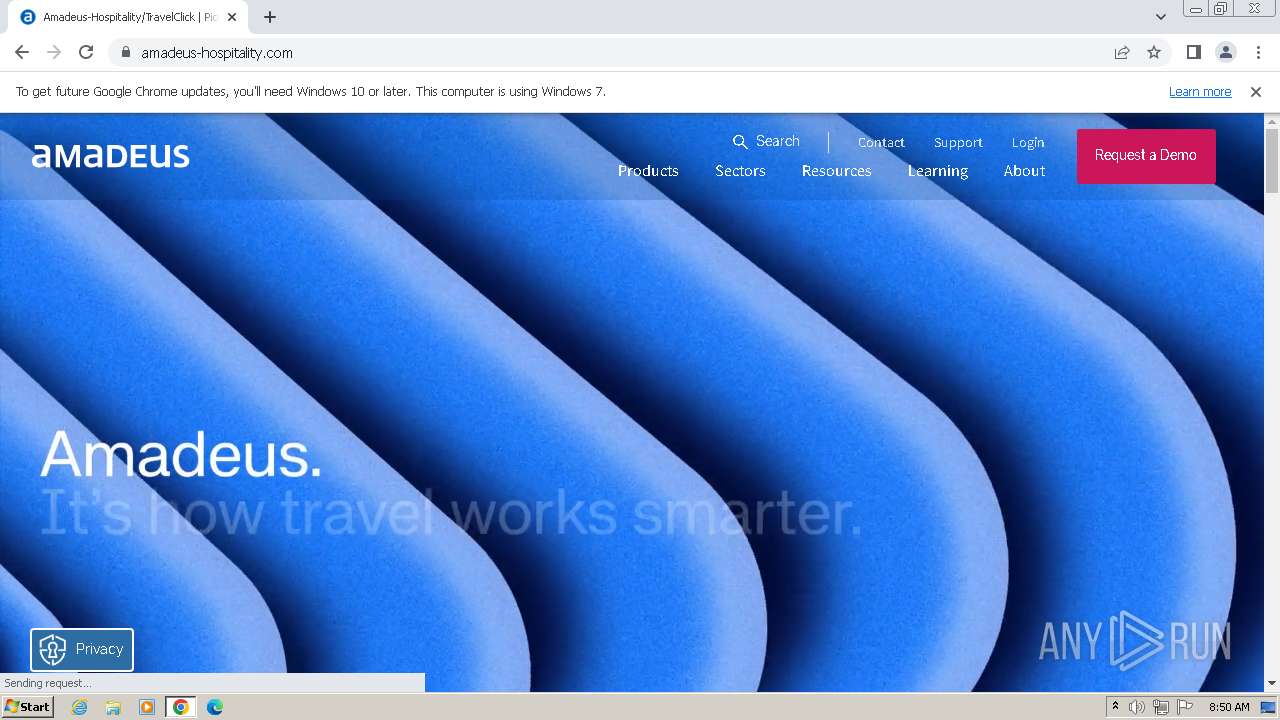This screenshot has width=1280, height=720.
Task: Bookmark this page with the star
Action: (1154, 52)
